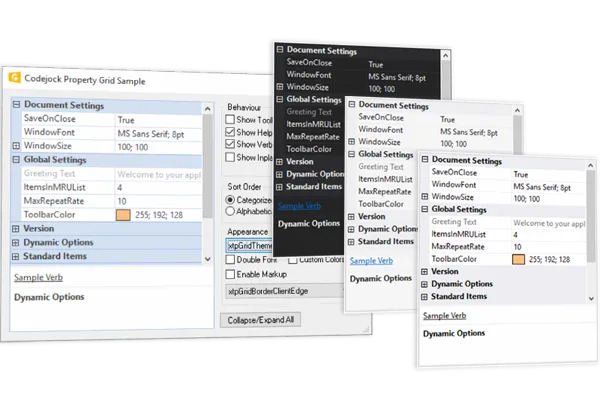Select Greeting Text row in blue main grid
This screenshot has width=600, height=400.
(x=112, y=174)
